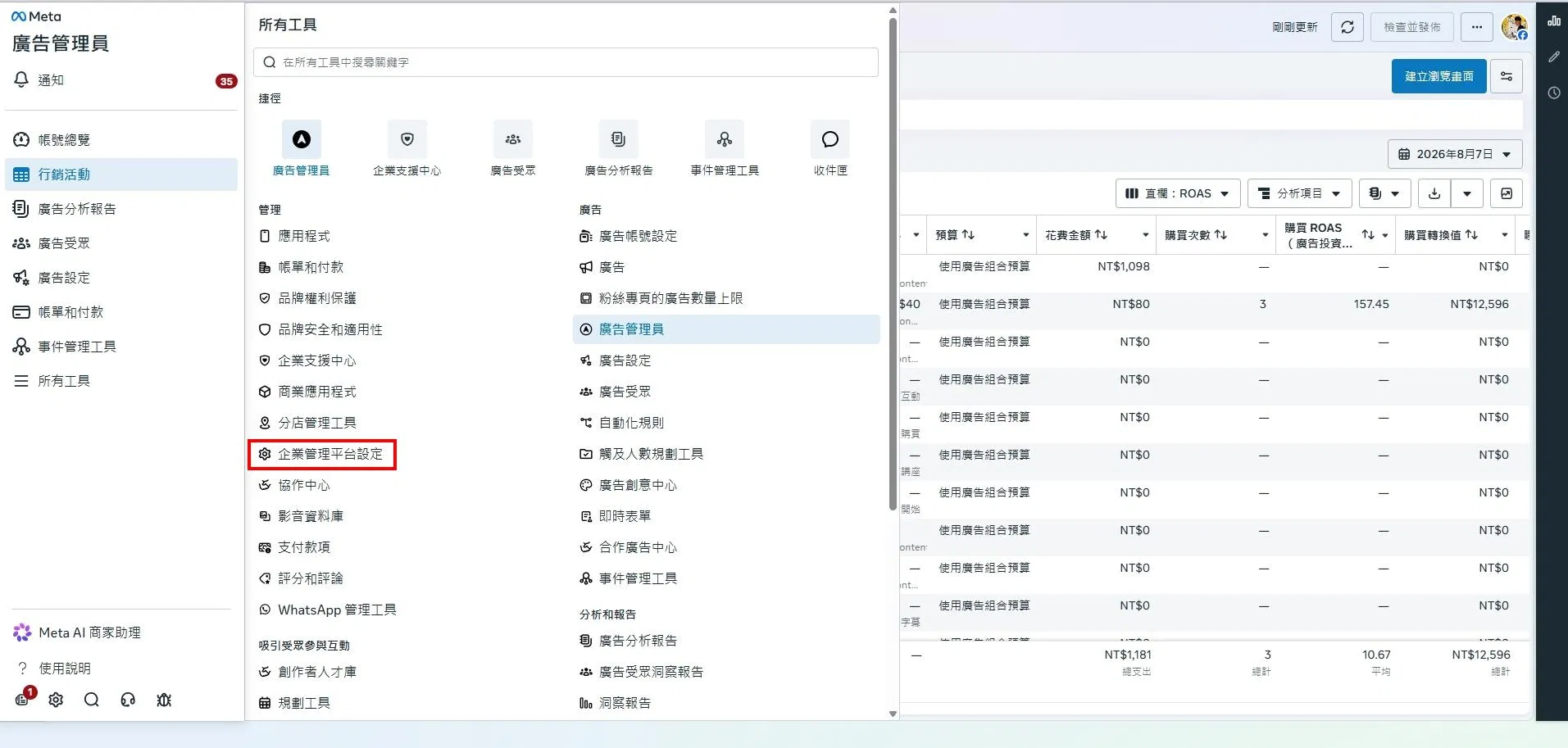Open 觸及人數規劃工具
1568x748 pixels.
click(641, 454)
